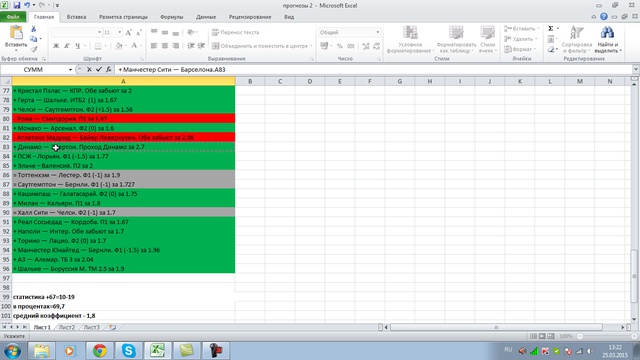Click the vertical scrollbar

tap(634, 276)
